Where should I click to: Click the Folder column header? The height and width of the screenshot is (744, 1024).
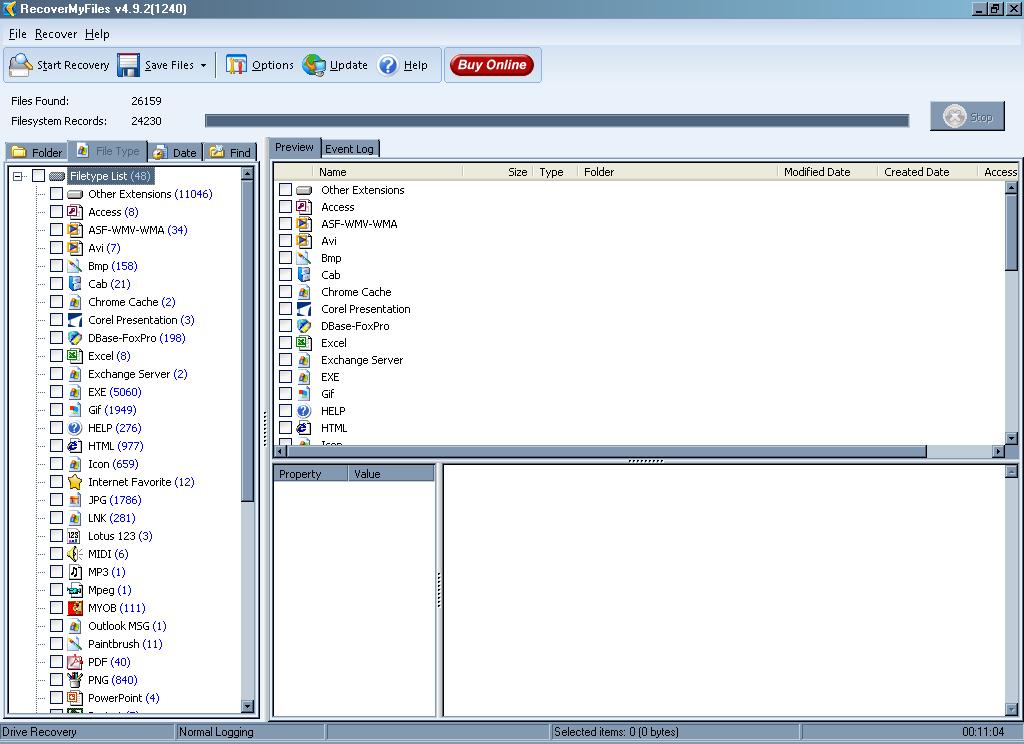pyautogui.click(x=677, y=172)
